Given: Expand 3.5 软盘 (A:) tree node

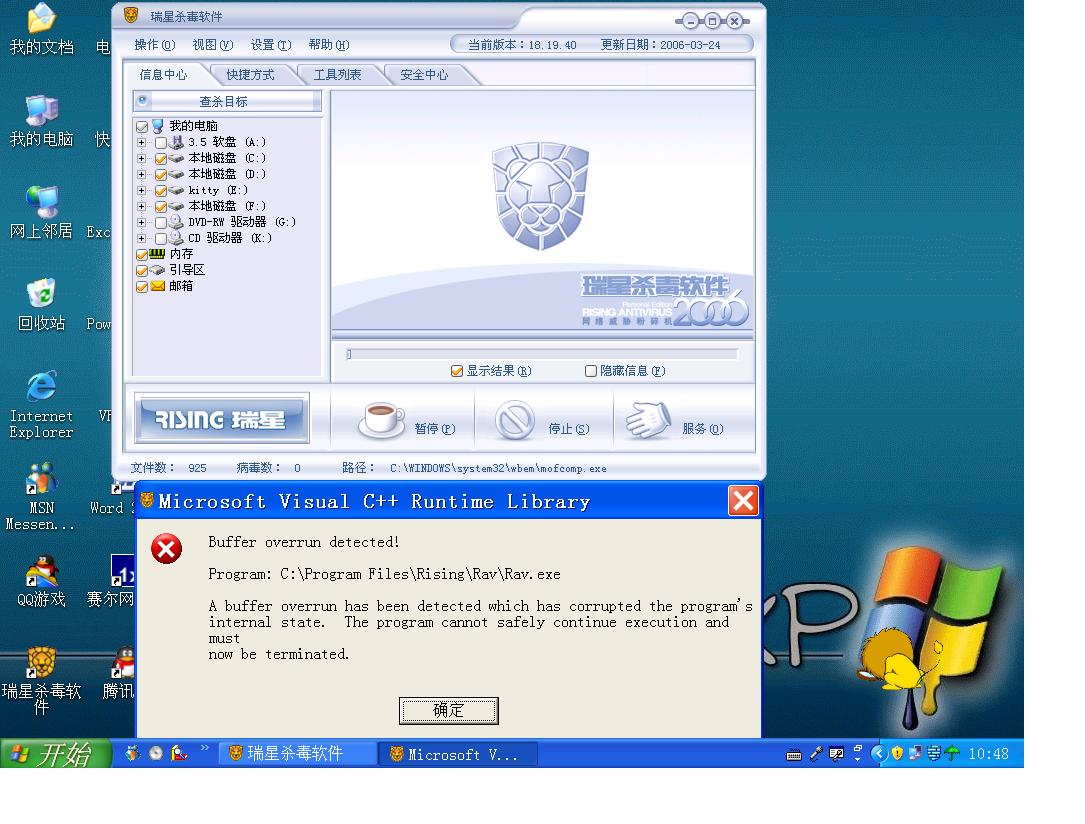Looking at the screenshot, I should pos(141,143).
